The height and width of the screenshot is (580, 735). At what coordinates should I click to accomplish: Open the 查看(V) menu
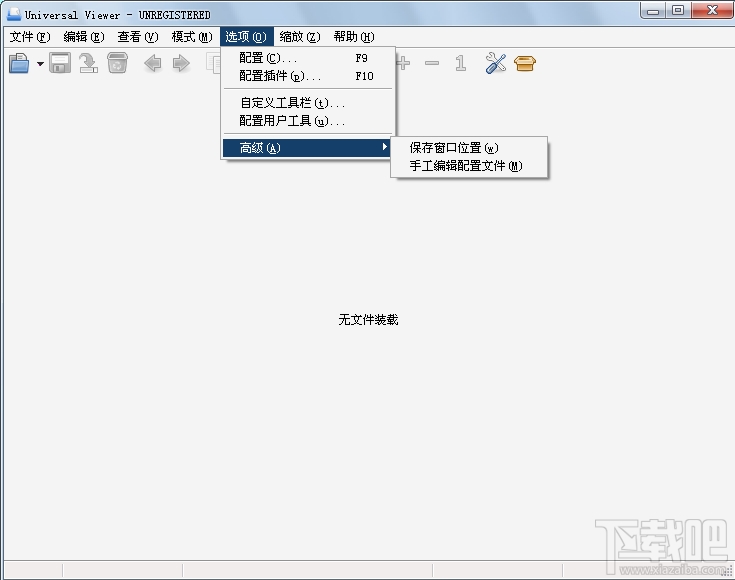tap(138, 37)
